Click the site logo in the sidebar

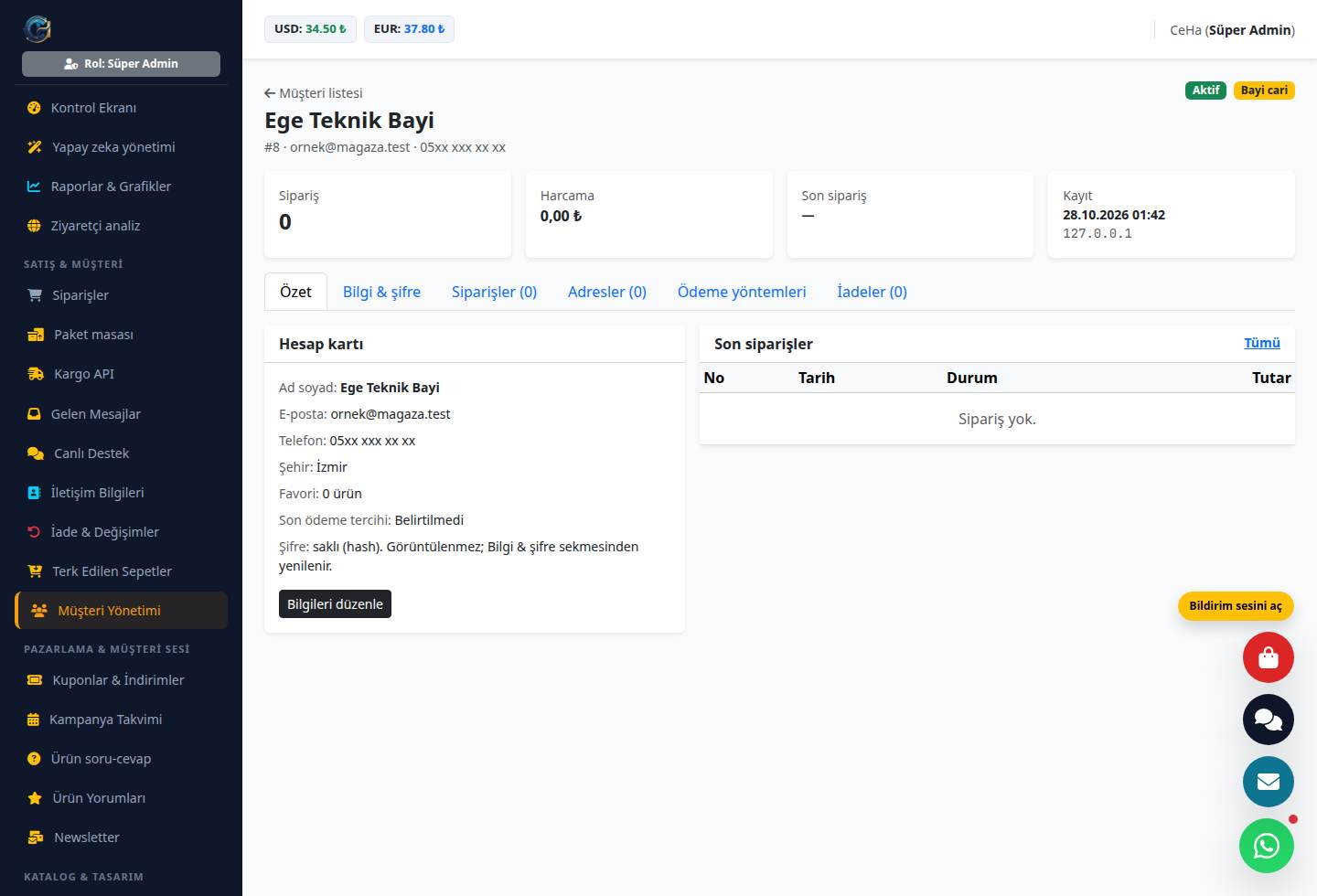[x=37, y=29]
